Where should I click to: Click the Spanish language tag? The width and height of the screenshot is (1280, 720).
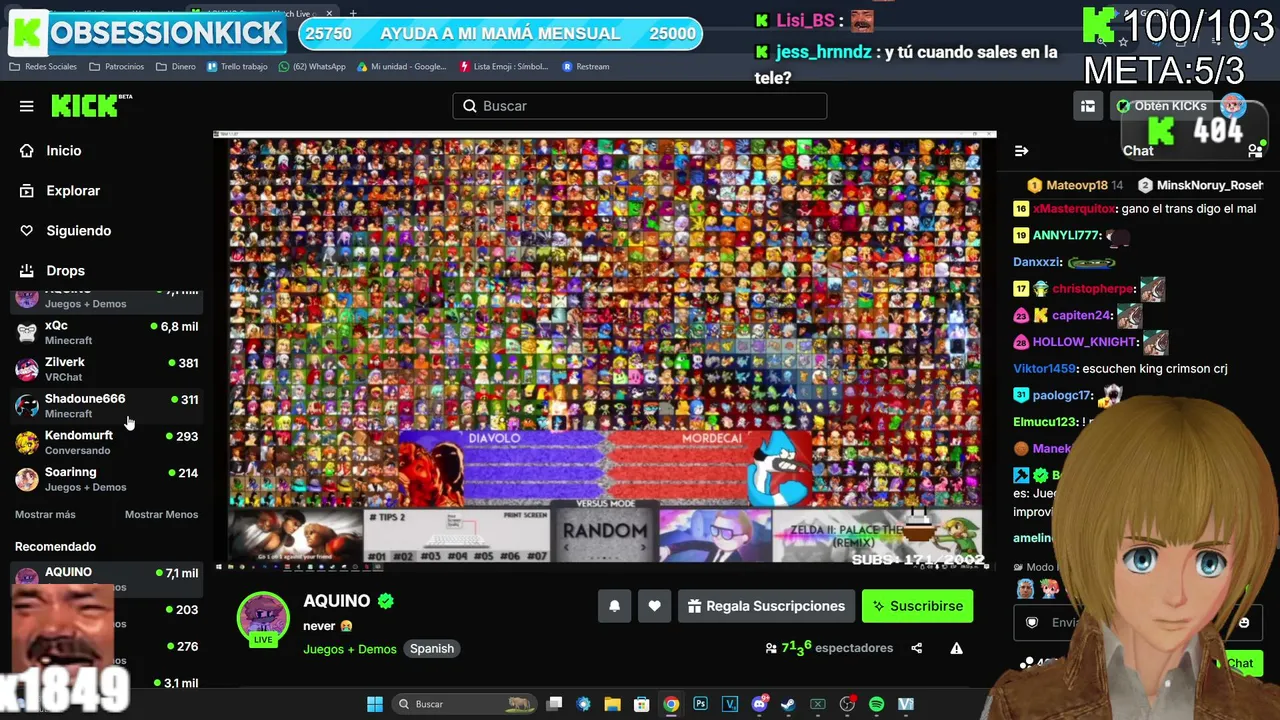tap(432, 649)
